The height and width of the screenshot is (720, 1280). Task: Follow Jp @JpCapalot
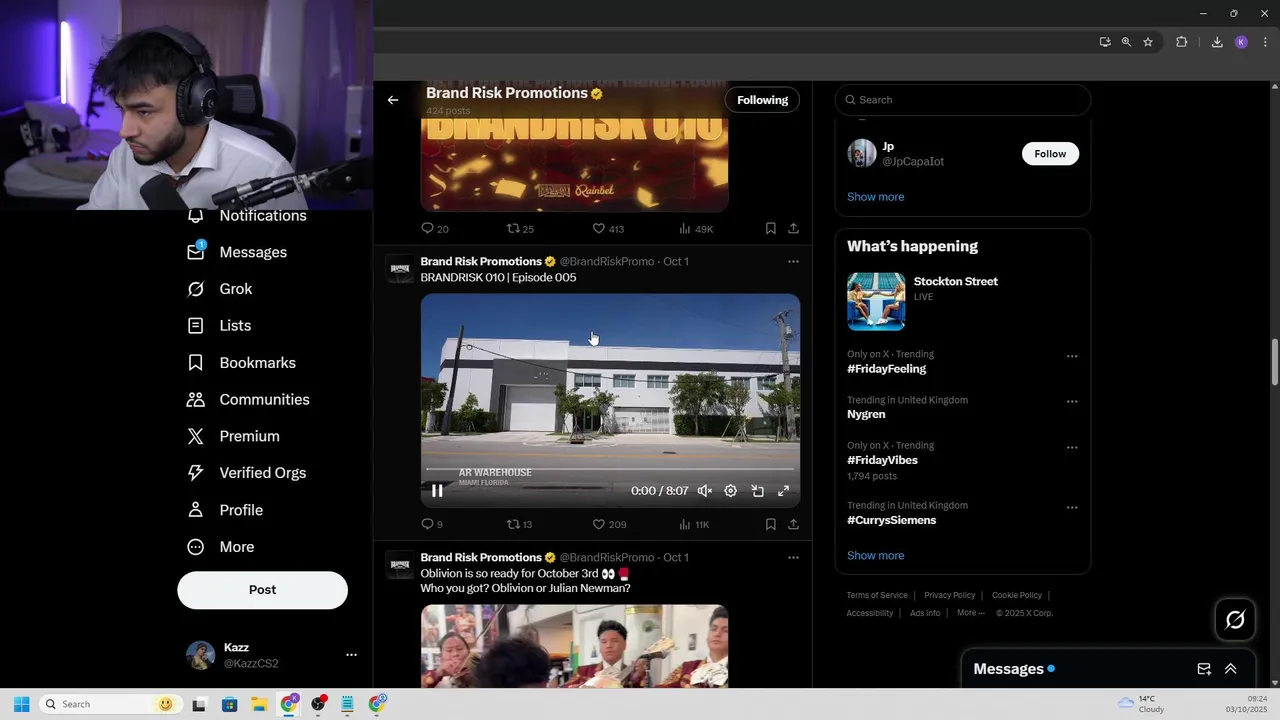pos(1050,154)
